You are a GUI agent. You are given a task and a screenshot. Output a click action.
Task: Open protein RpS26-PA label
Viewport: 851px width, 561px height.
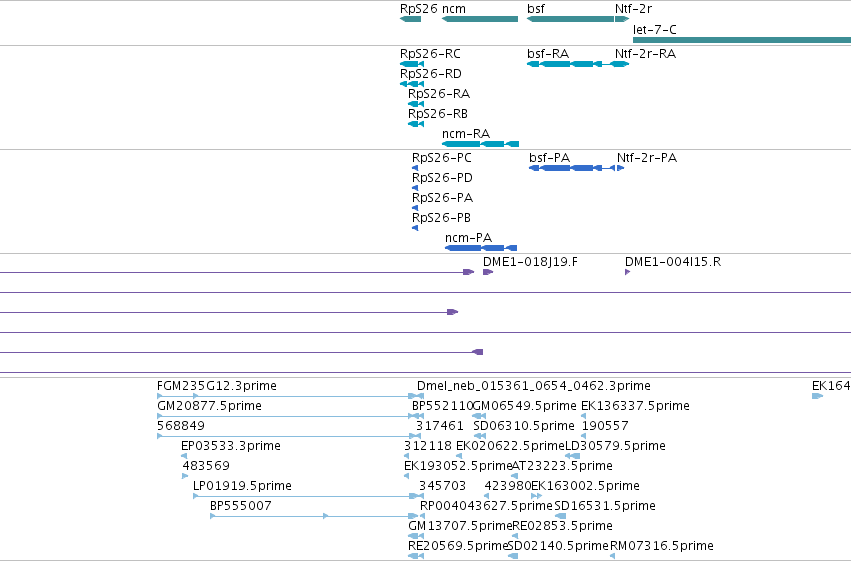point(442,198)
